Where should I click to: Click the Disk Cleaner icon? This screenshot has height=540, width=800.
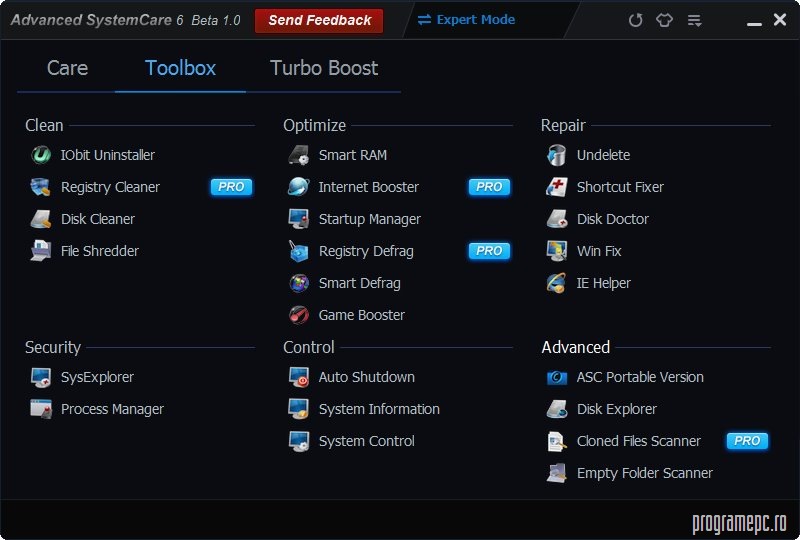pos(40,219)
